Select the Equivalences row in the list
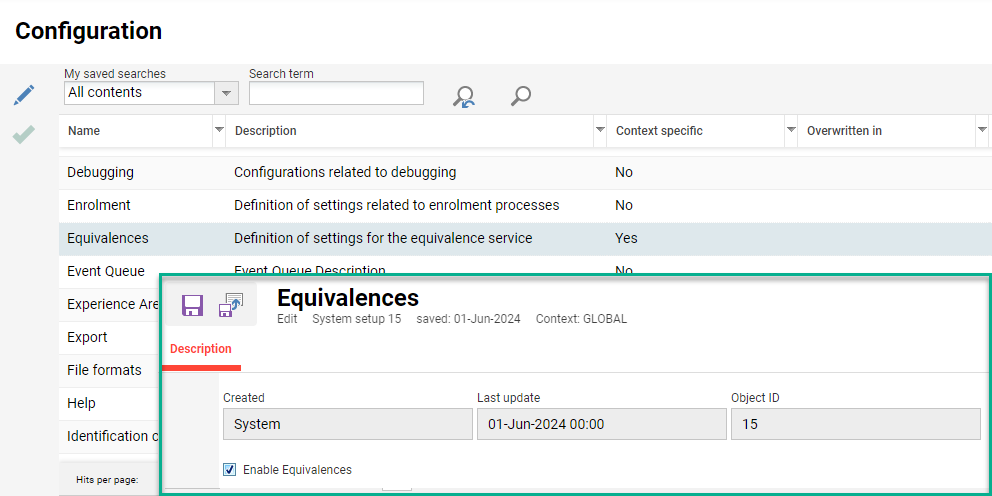The image size is (992, 496). [x=108, y=238]
